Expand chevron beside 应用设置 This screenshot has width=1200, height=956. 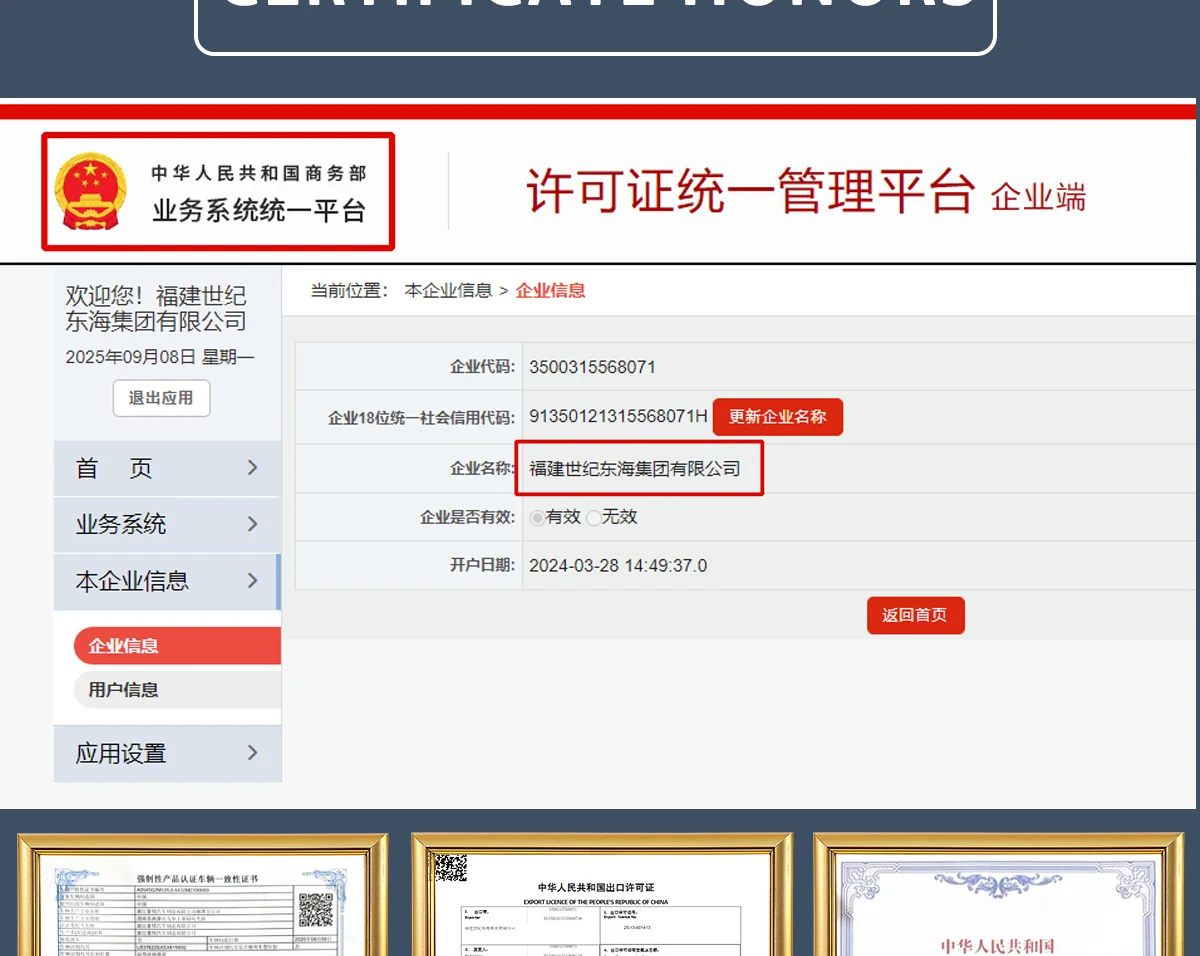[252, 752]
